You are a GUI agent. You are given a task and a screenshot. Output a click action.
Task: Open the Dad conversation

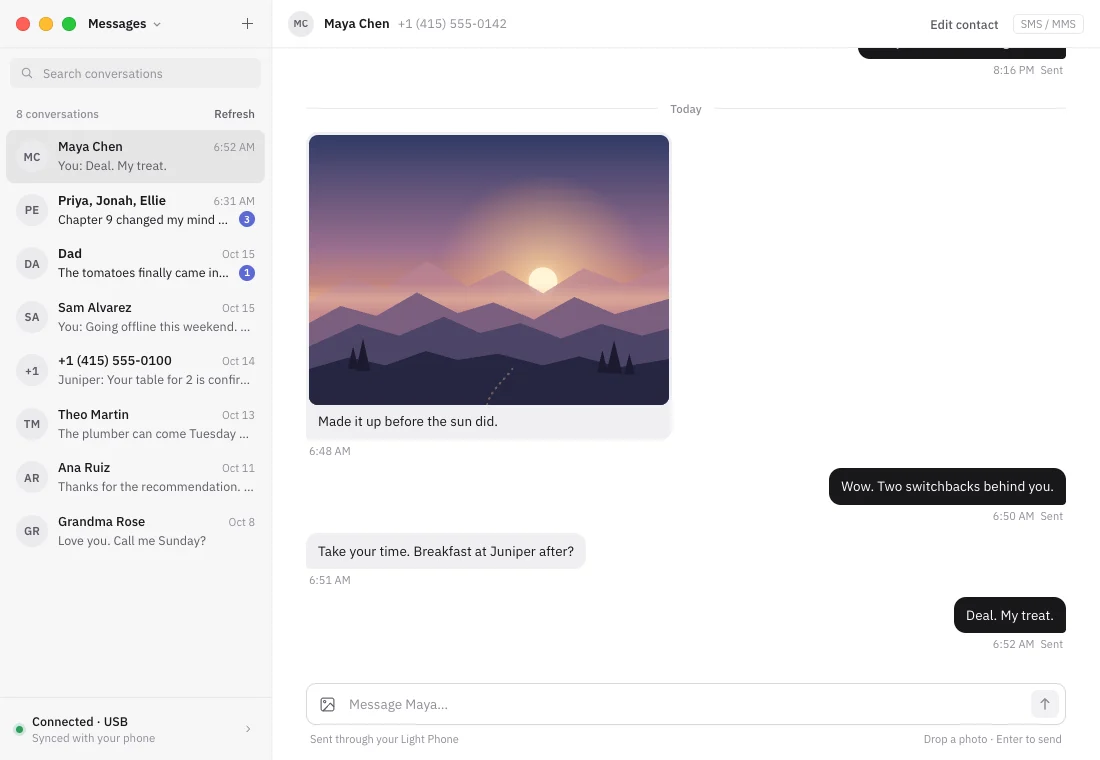(135, 264)
